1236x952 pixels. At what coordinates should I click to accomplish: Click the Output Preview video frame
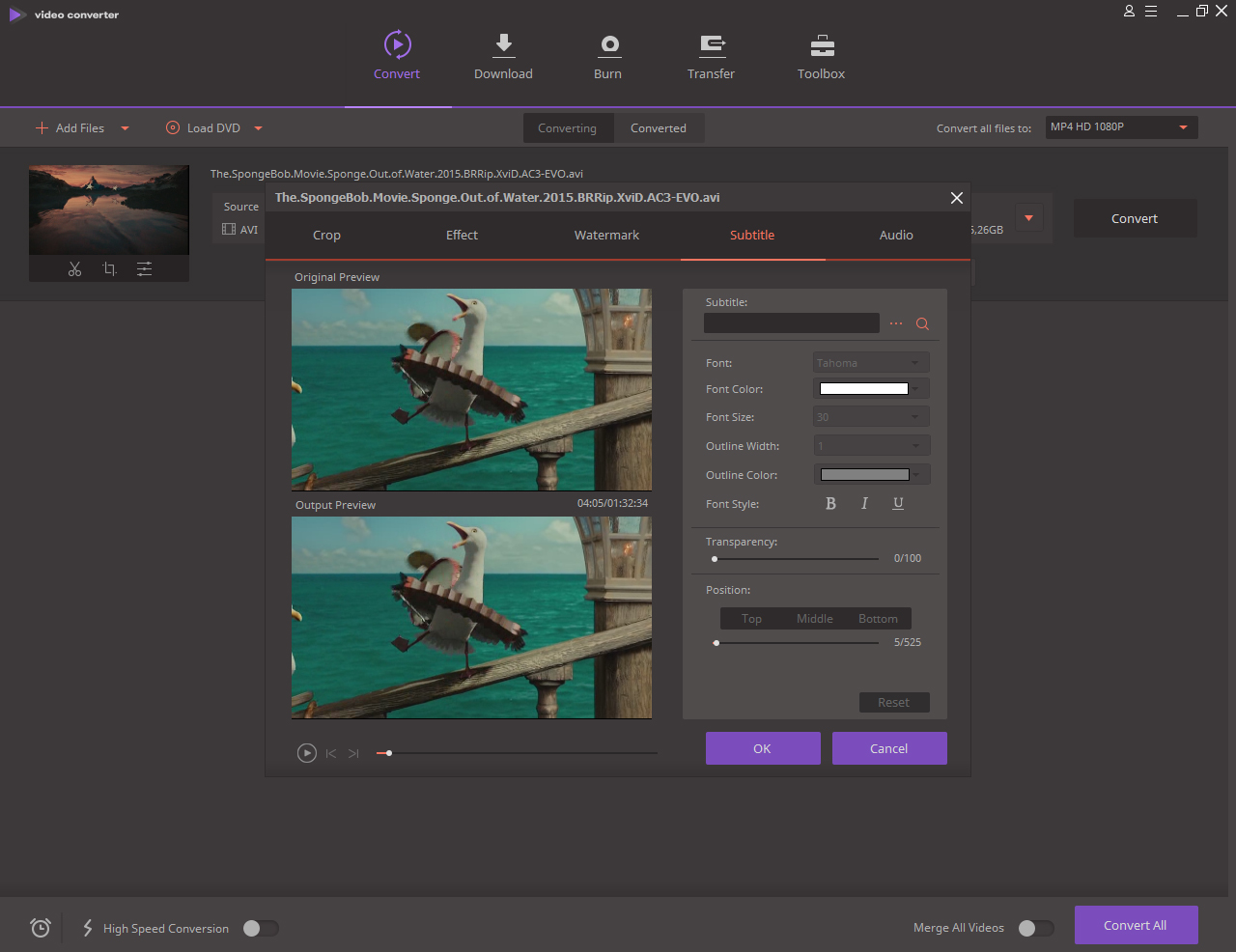(x=471, y=618)
